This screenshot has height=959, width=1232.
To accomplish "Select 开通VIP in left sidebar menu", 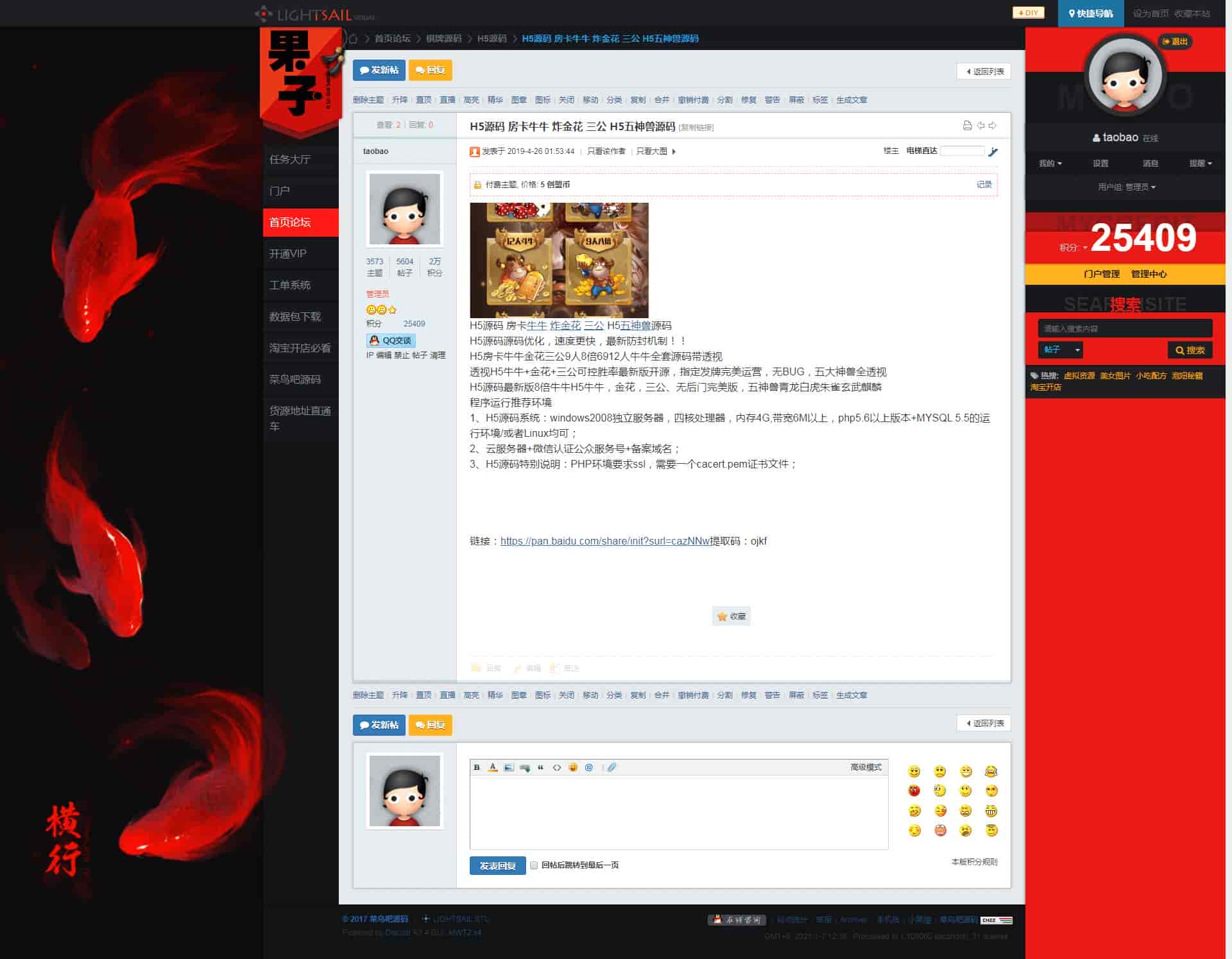I will tap(288, 254).
